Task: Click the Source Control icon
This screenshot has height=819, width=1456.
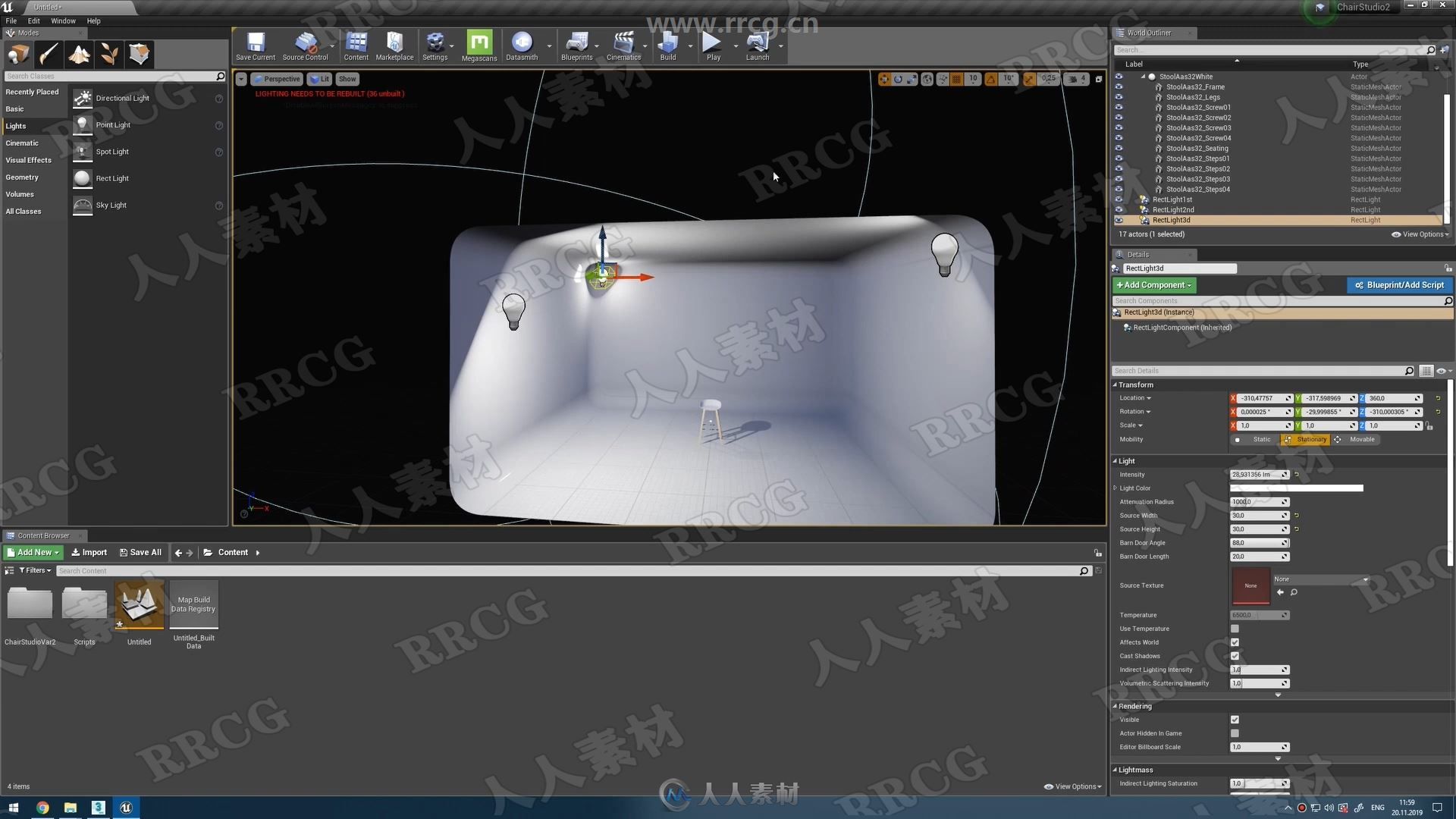Action: pyautogui.click(x=305, y=45)
